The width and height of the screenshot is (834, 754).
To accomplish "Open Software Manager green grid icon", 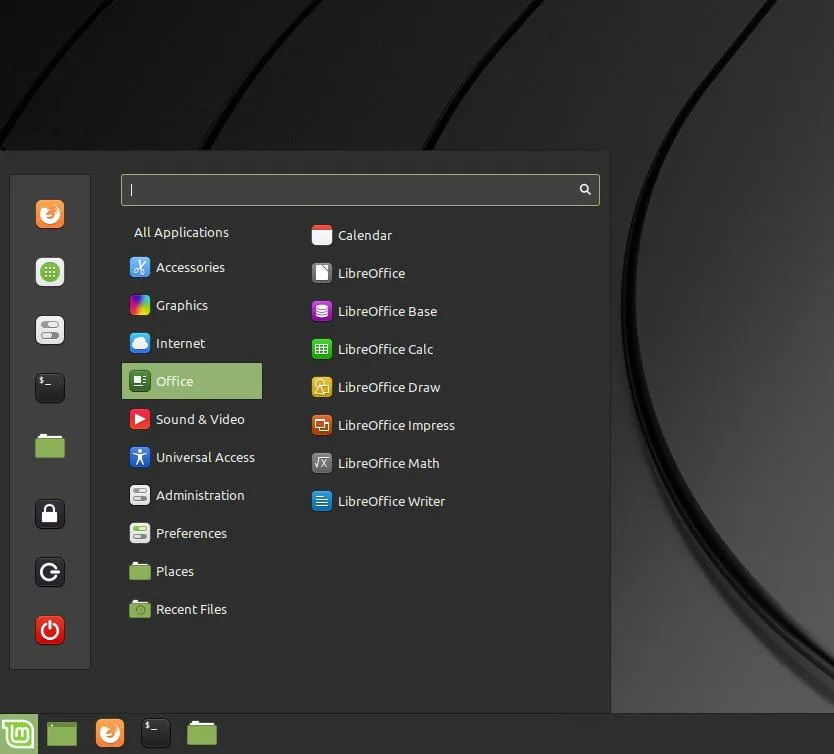I will coord(50,272).
